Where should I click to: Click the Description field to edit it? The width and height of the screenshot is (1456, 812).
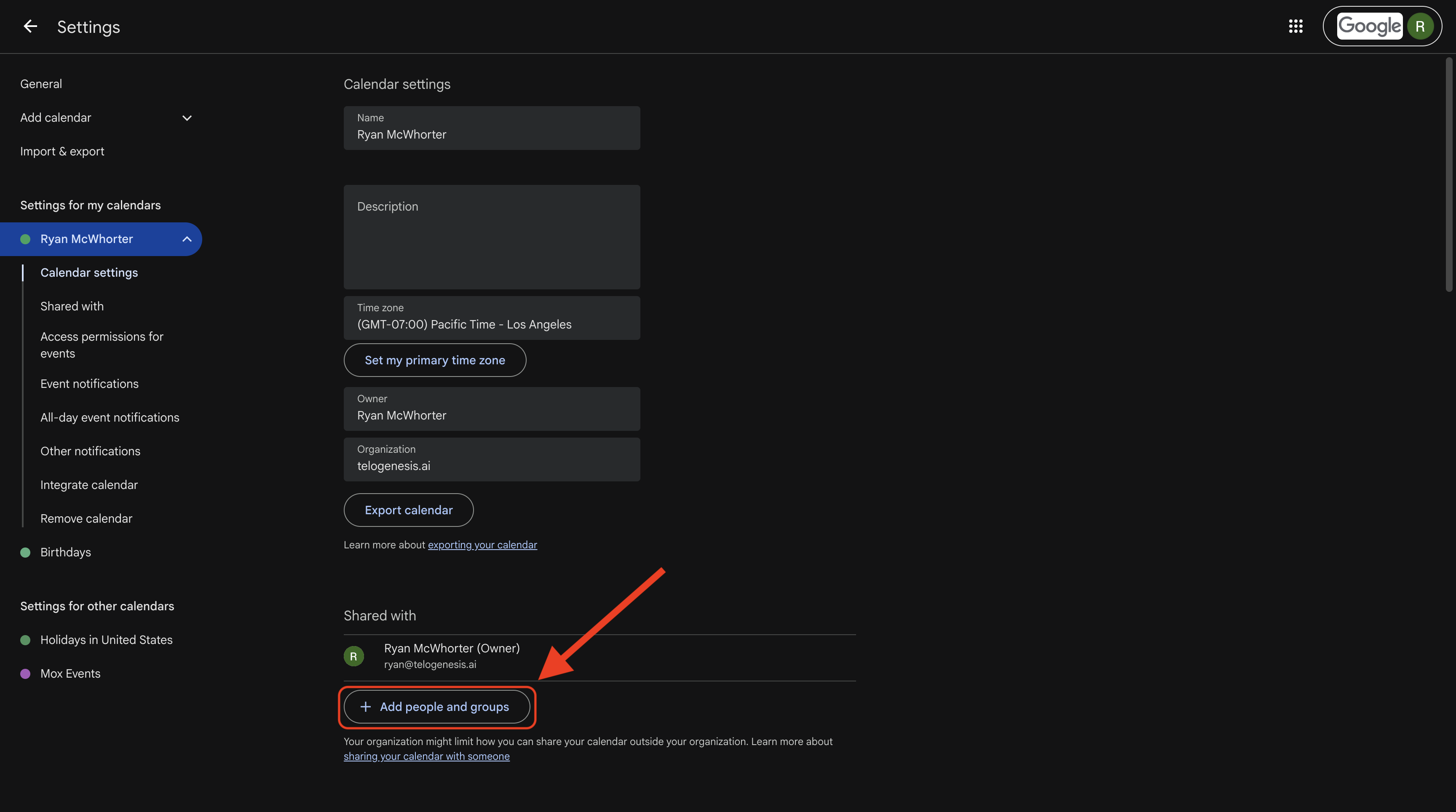pyautogui.click(x=491, y=237)
